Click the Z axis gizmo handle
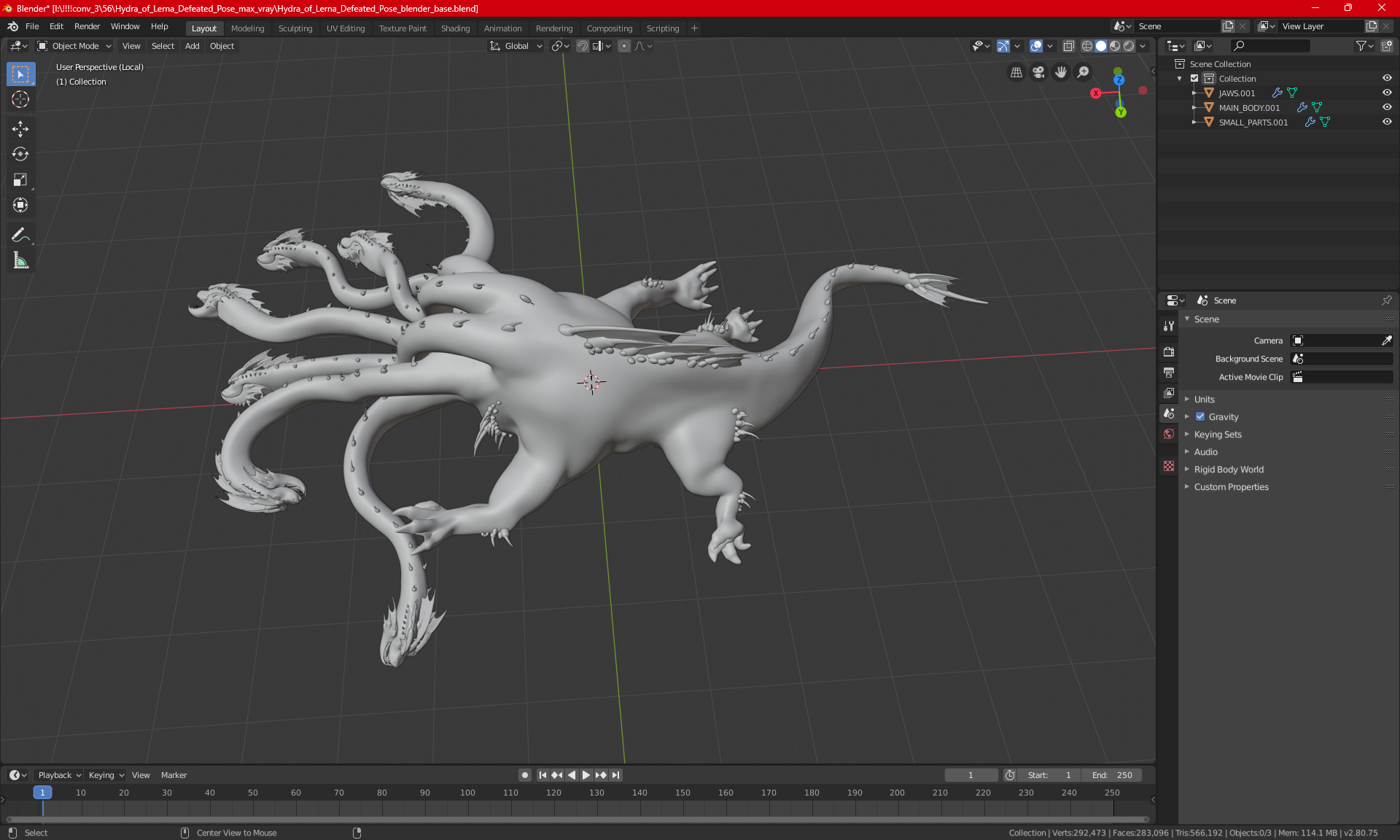The width and height of the screenshot is (1400, 840). click(1119, 80)
